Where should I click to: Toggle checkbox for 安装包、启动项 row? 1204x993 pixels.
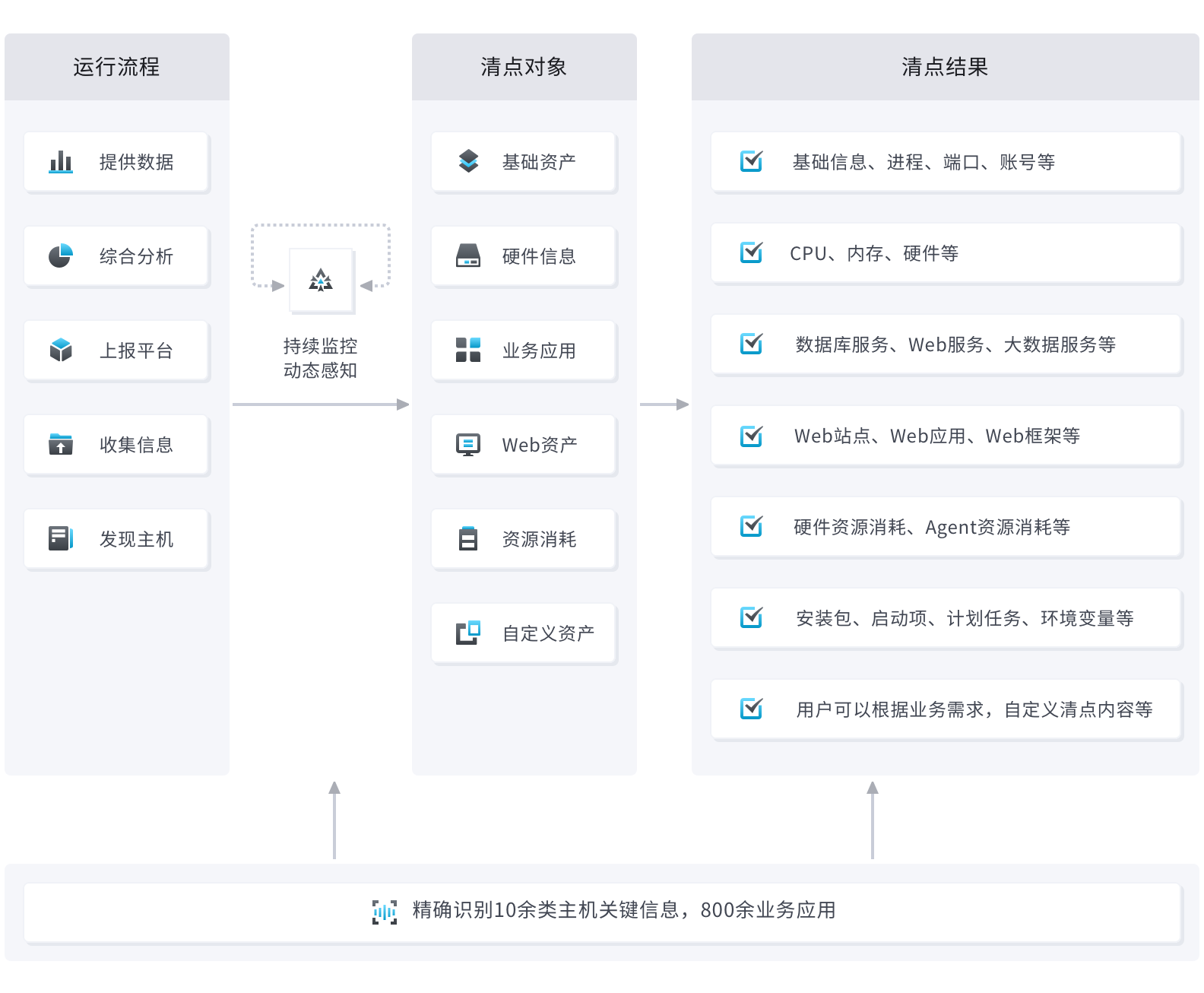coord(751,617)
